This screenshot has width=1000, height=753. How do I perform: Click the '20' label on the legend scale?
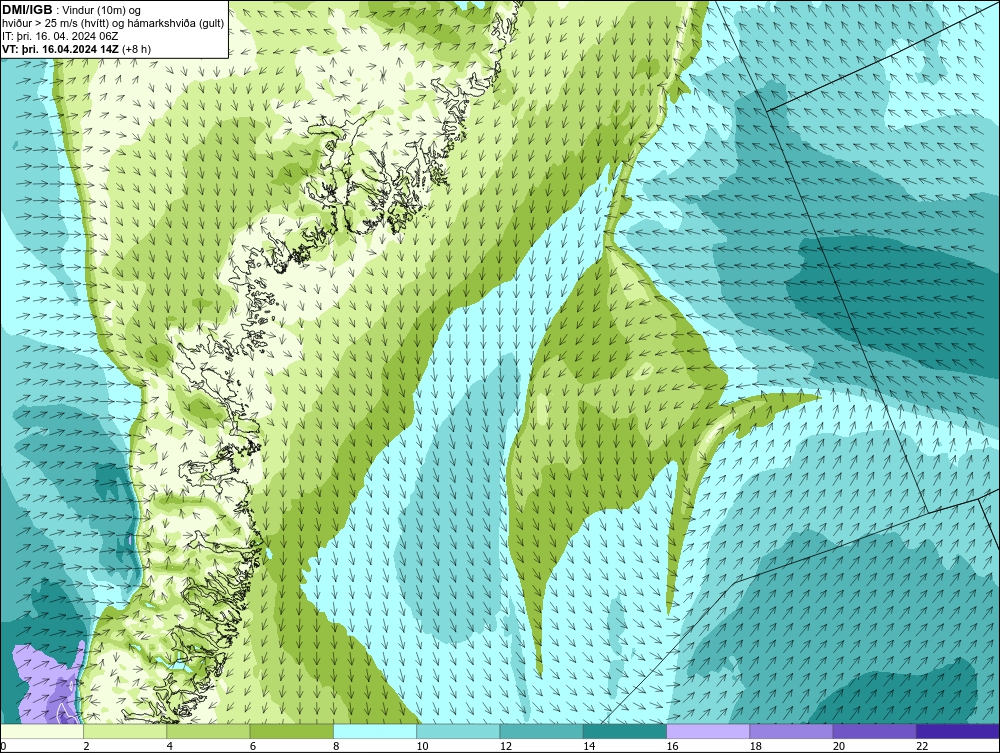tap(839, 747)
